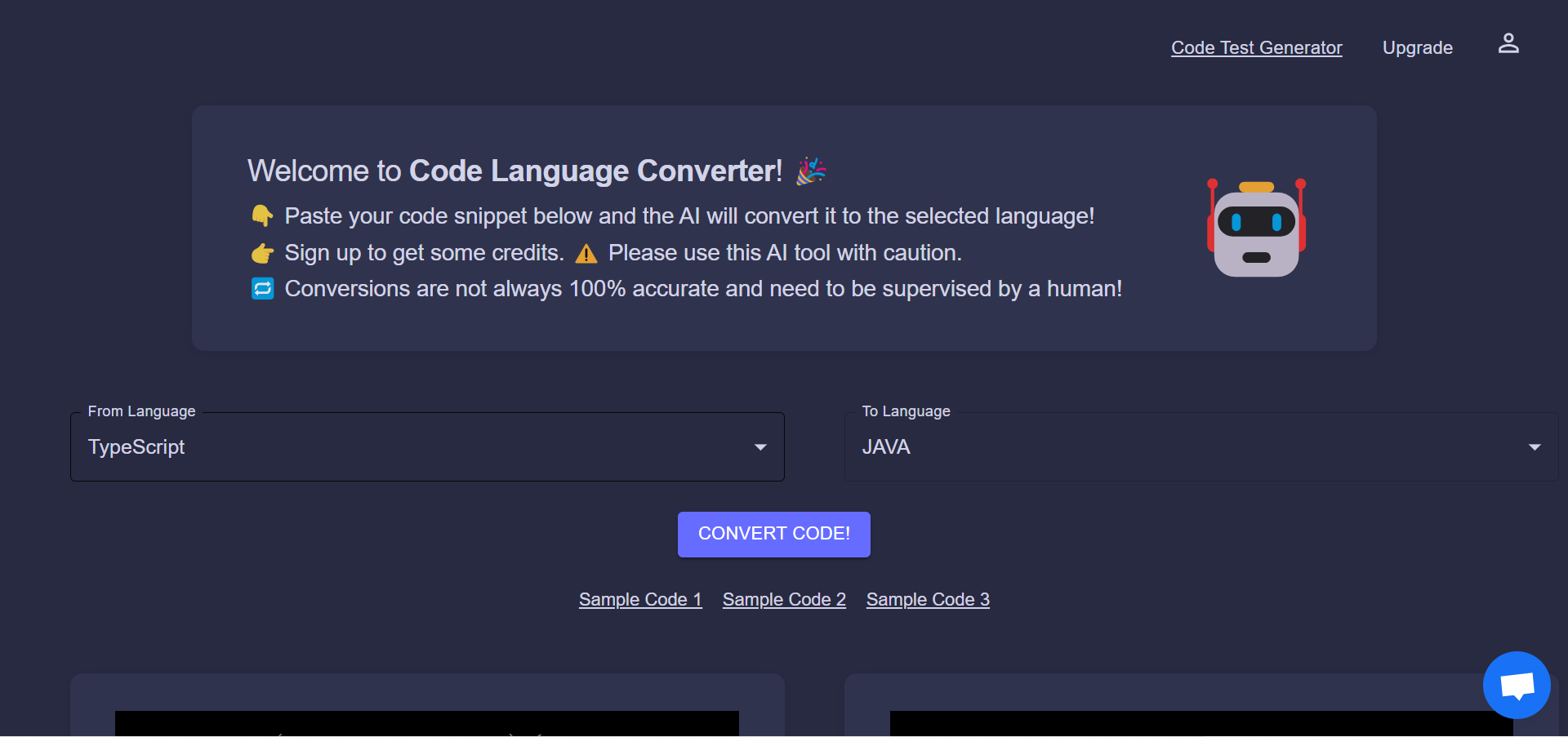The height and width of the screenshot is (737, 1568).
Task: Click the "Paste your code snippet below" line
Action: click(x=689, y=216)
